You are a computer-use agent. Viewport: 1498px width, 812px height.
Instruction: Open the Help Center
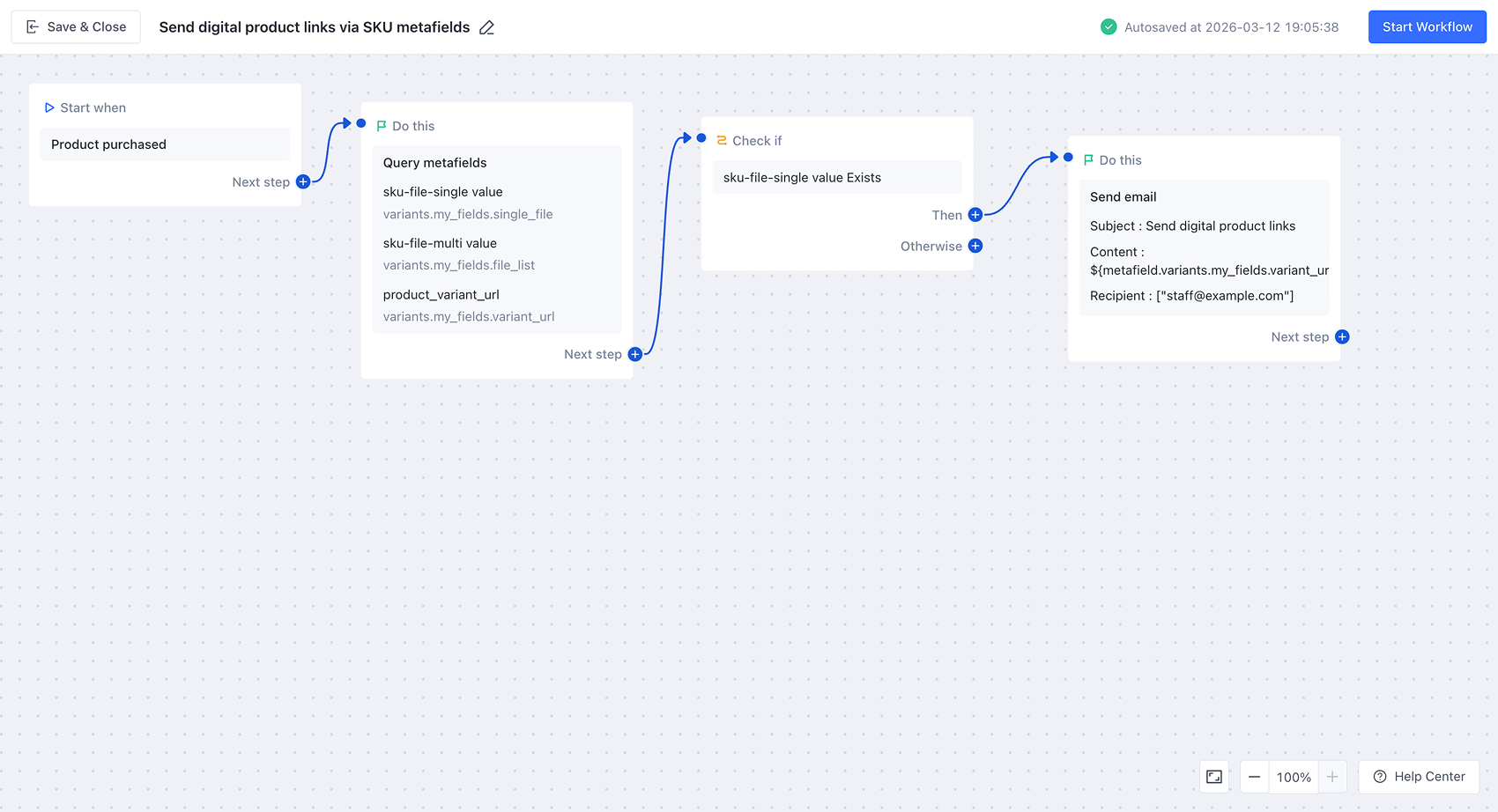(x=1419, y=777)
